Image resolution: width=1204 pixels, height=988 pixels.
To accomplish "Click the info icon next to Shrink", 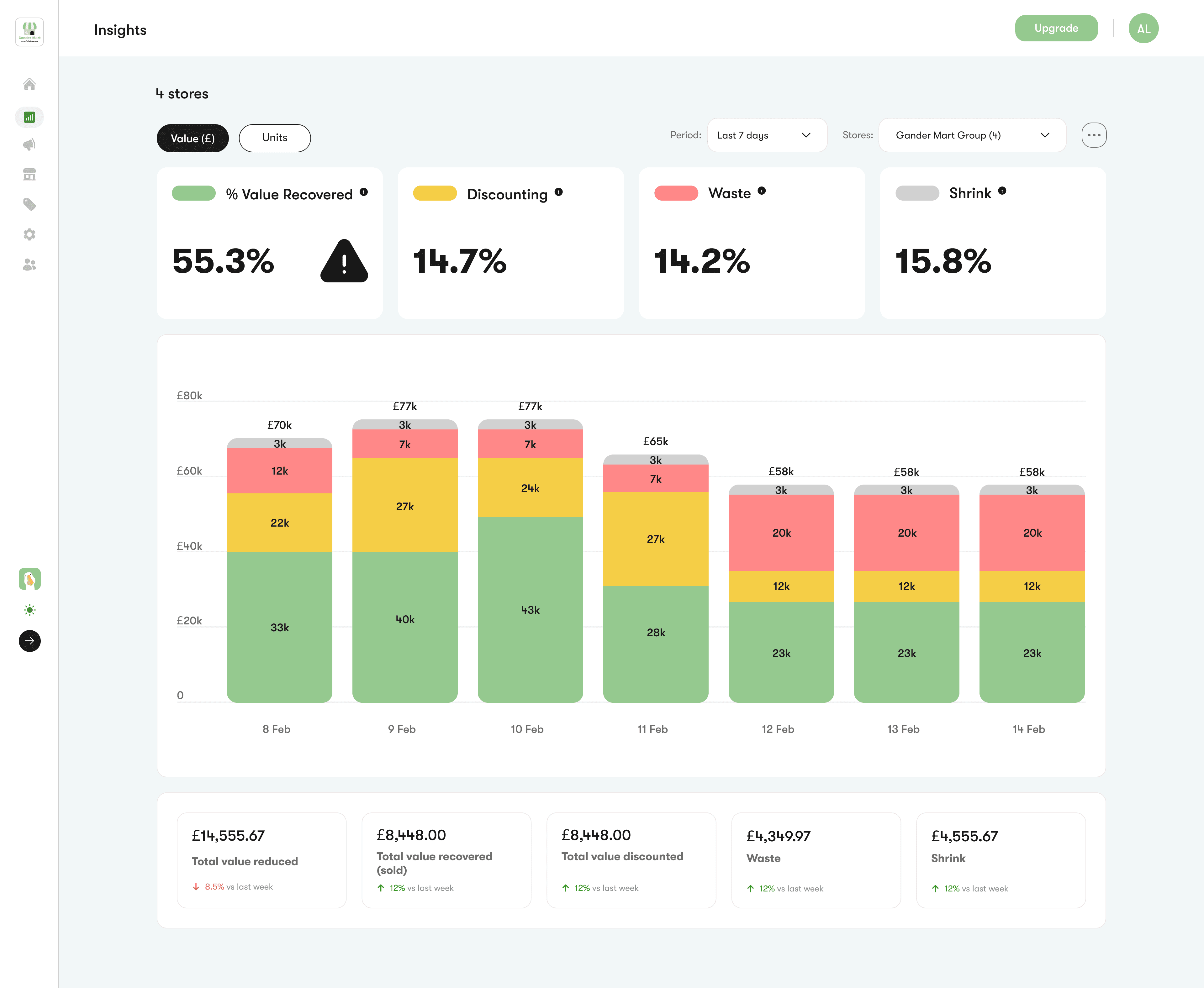I will point(1002,191).
